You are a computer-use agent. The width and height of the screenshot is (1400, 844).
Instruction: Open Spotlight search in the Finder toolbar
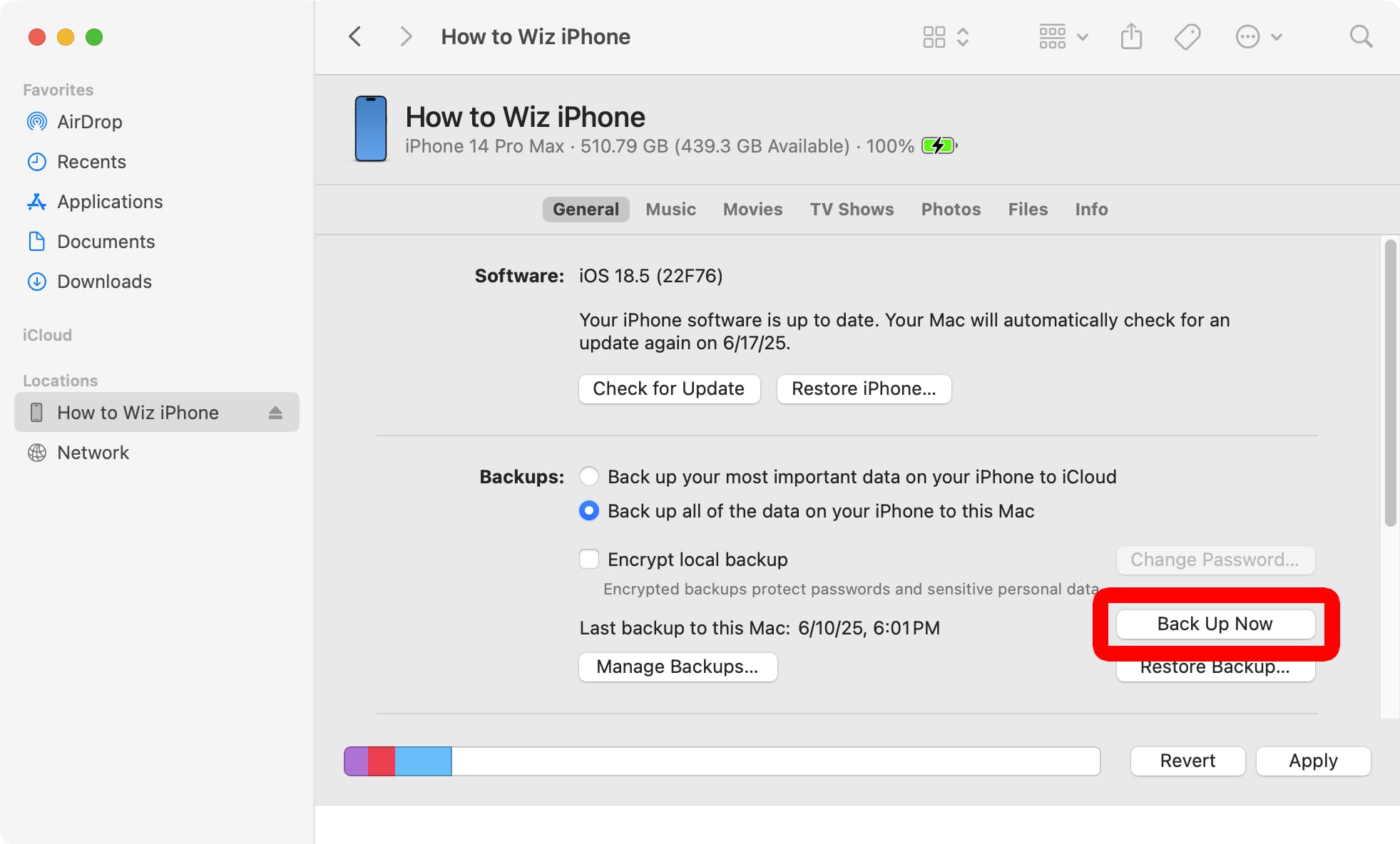[1361, 36]
